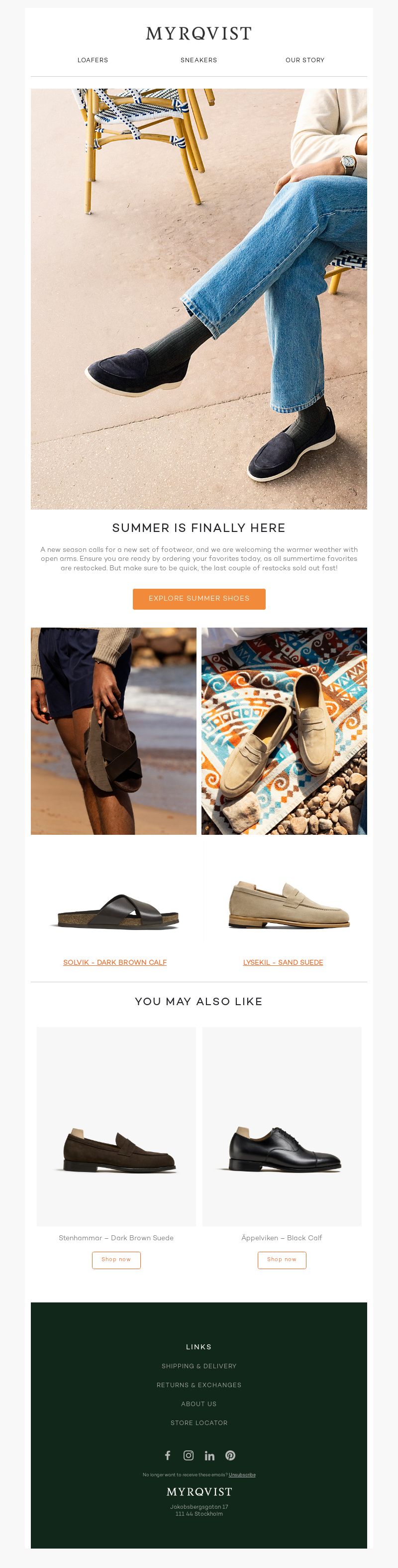Open the Facebook icon in footer
The height and width of the screenshot is (1568, 398).
(168, 1455)
